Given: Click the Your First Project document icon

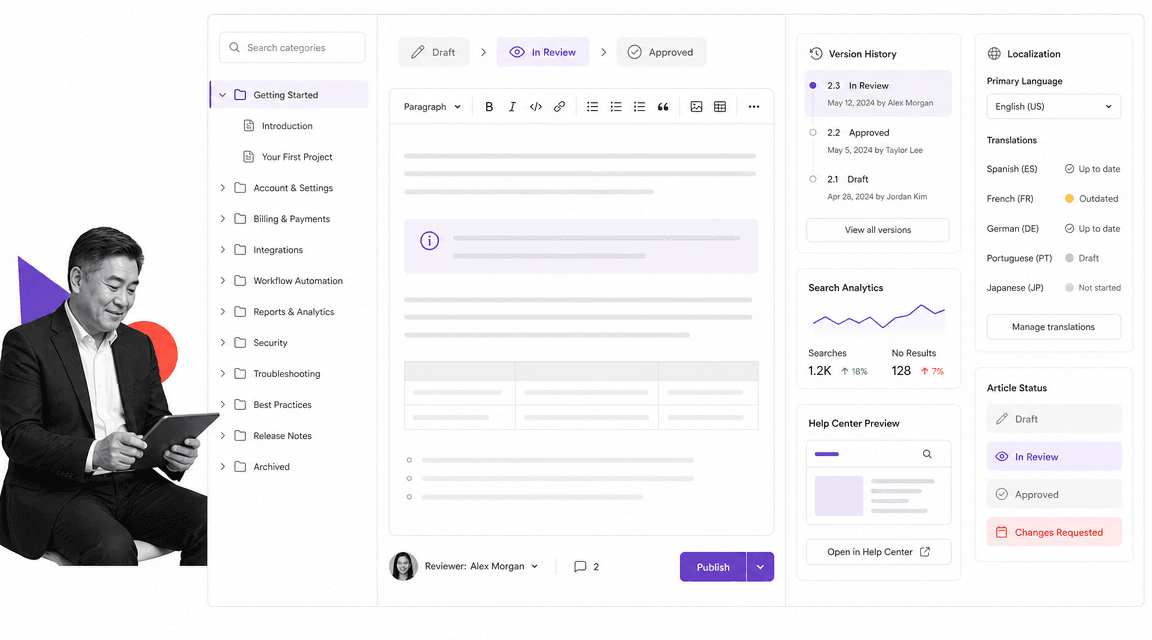Looking at the screenshot, I should click(x=248, y=157).
